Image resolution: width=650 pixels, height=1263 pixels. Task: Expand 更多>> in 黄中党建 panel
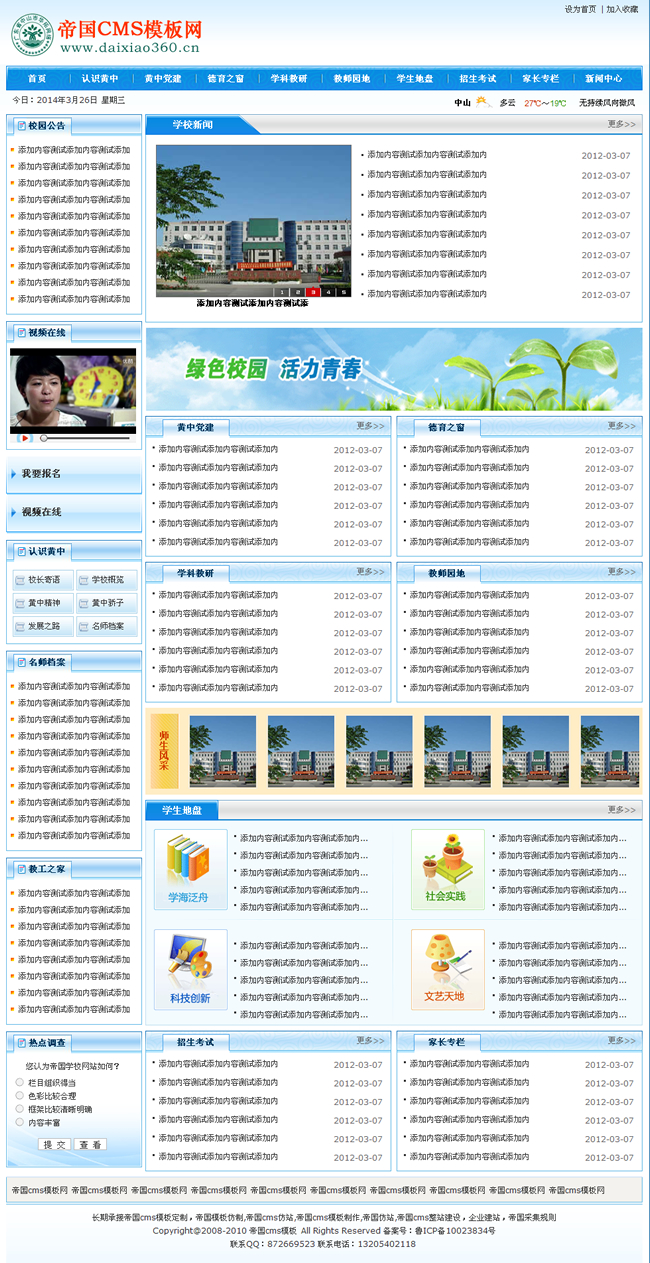click(x=370, y=426)
